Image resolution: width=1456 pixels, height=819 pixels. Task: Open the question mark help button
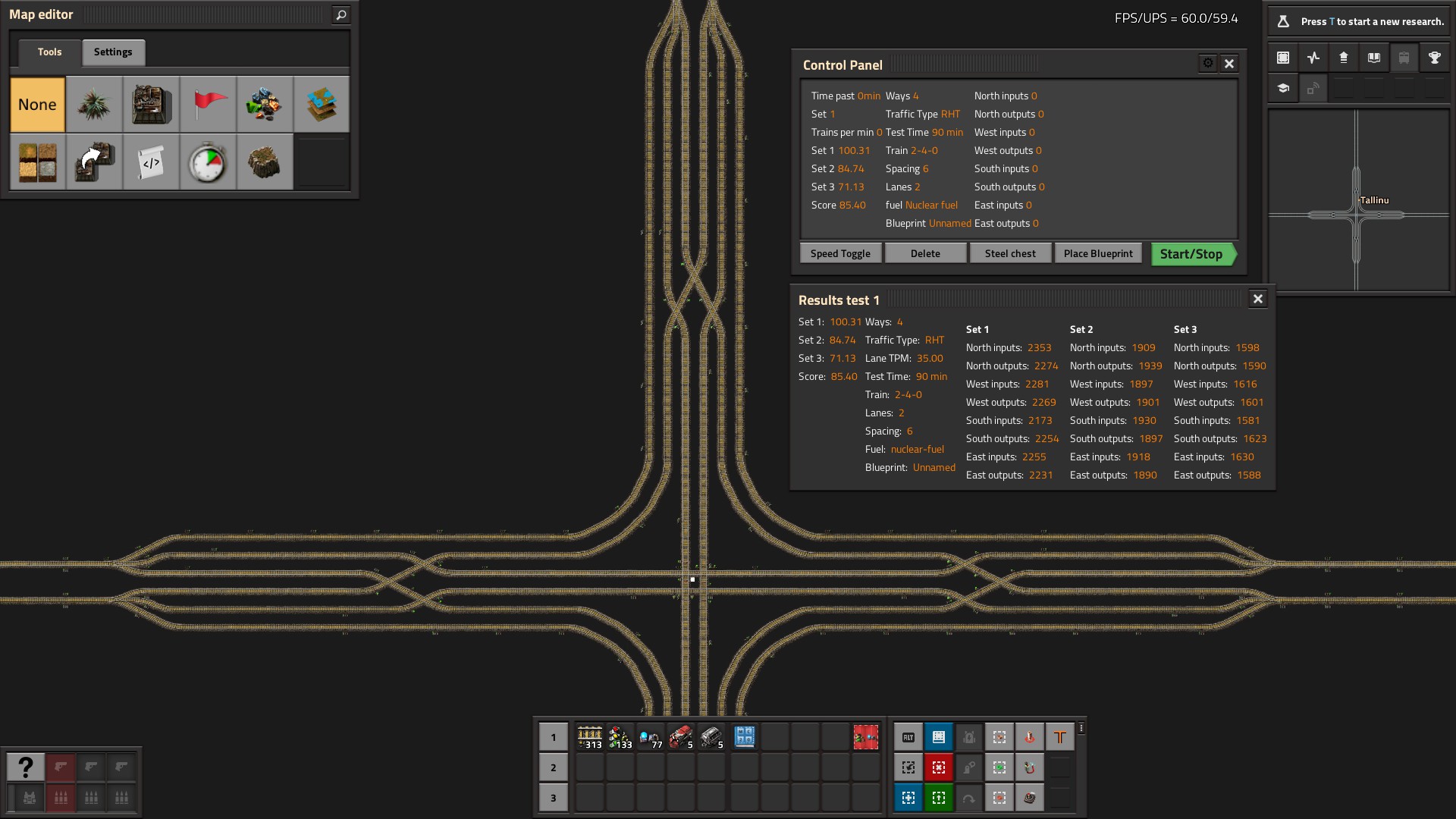point(26,767)
